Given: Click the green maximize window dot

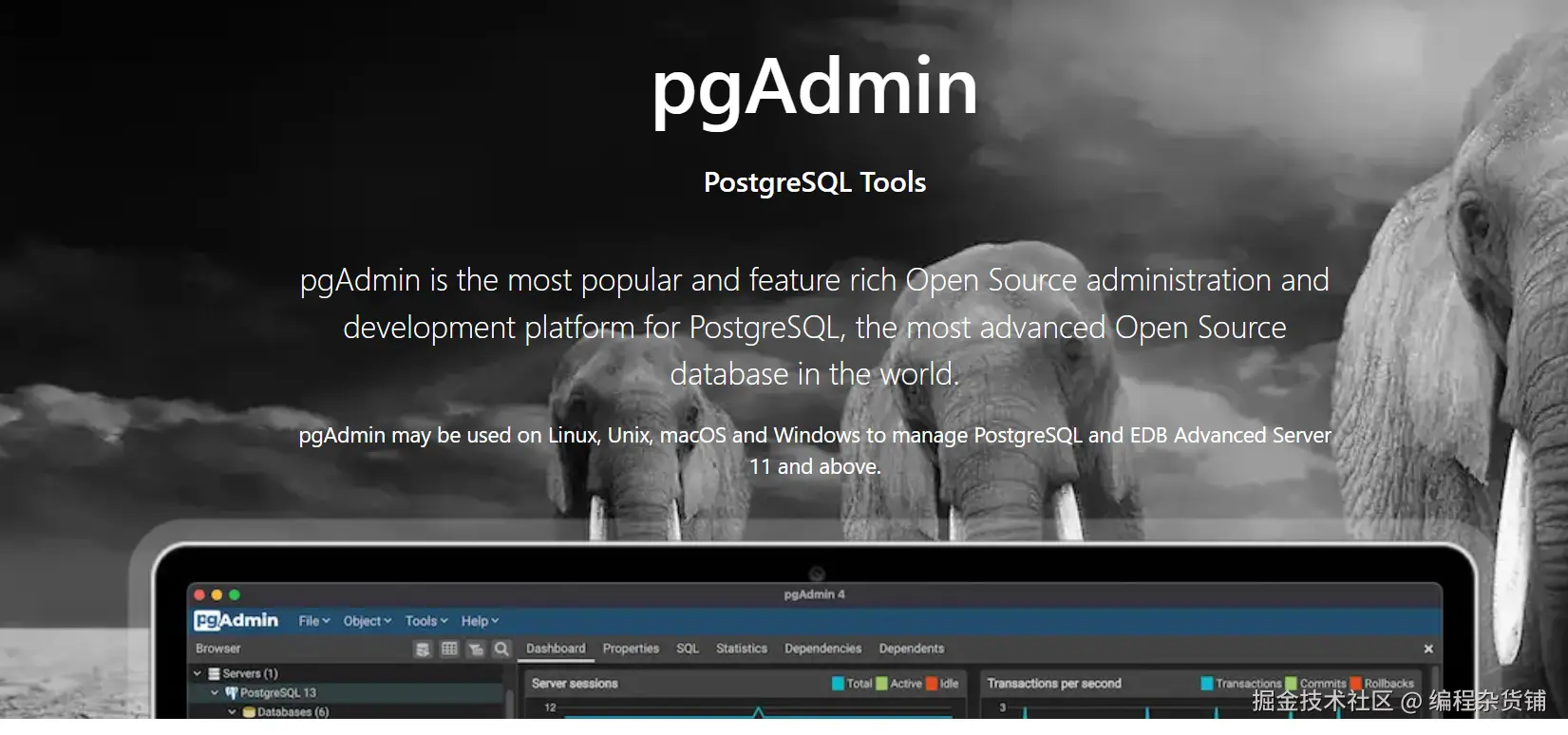Looking at the screenshot, I should 235,594.
